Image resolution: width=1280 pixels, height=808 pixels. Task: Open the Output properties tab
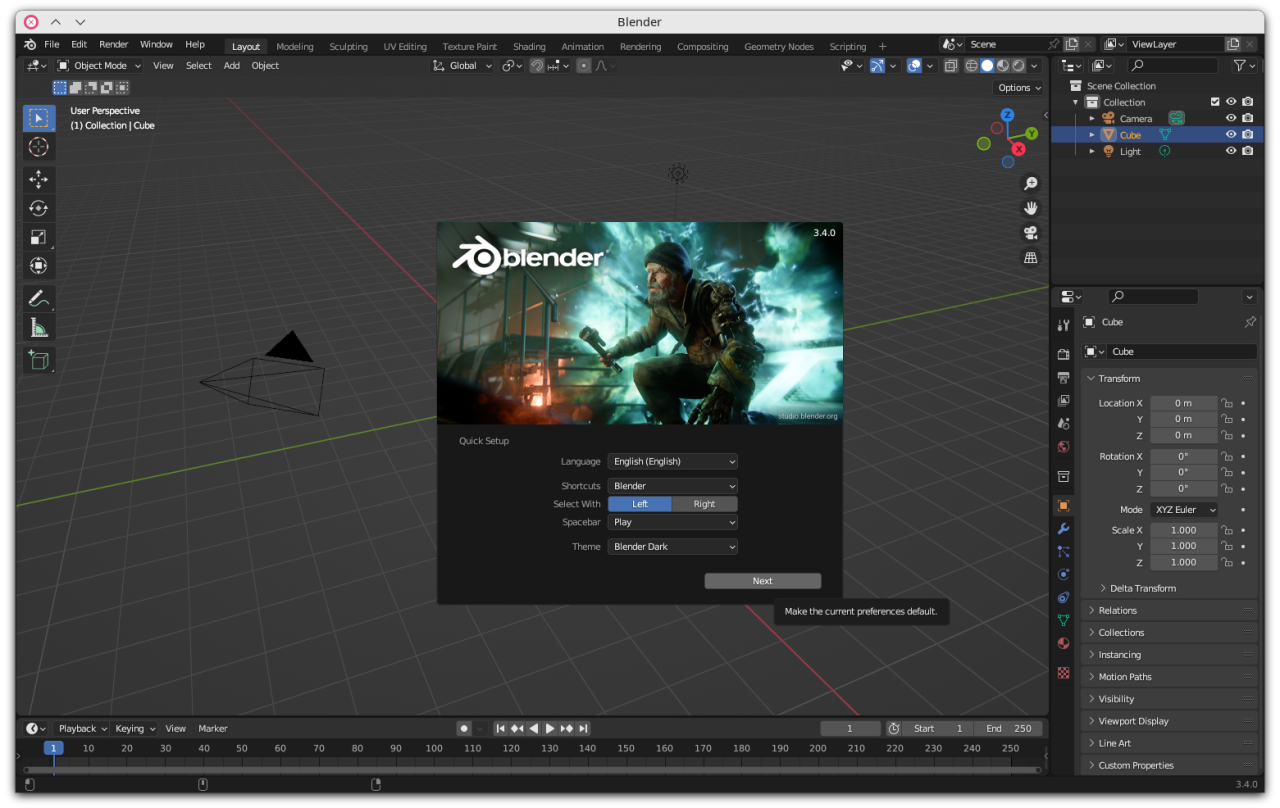pos(1063,378)
